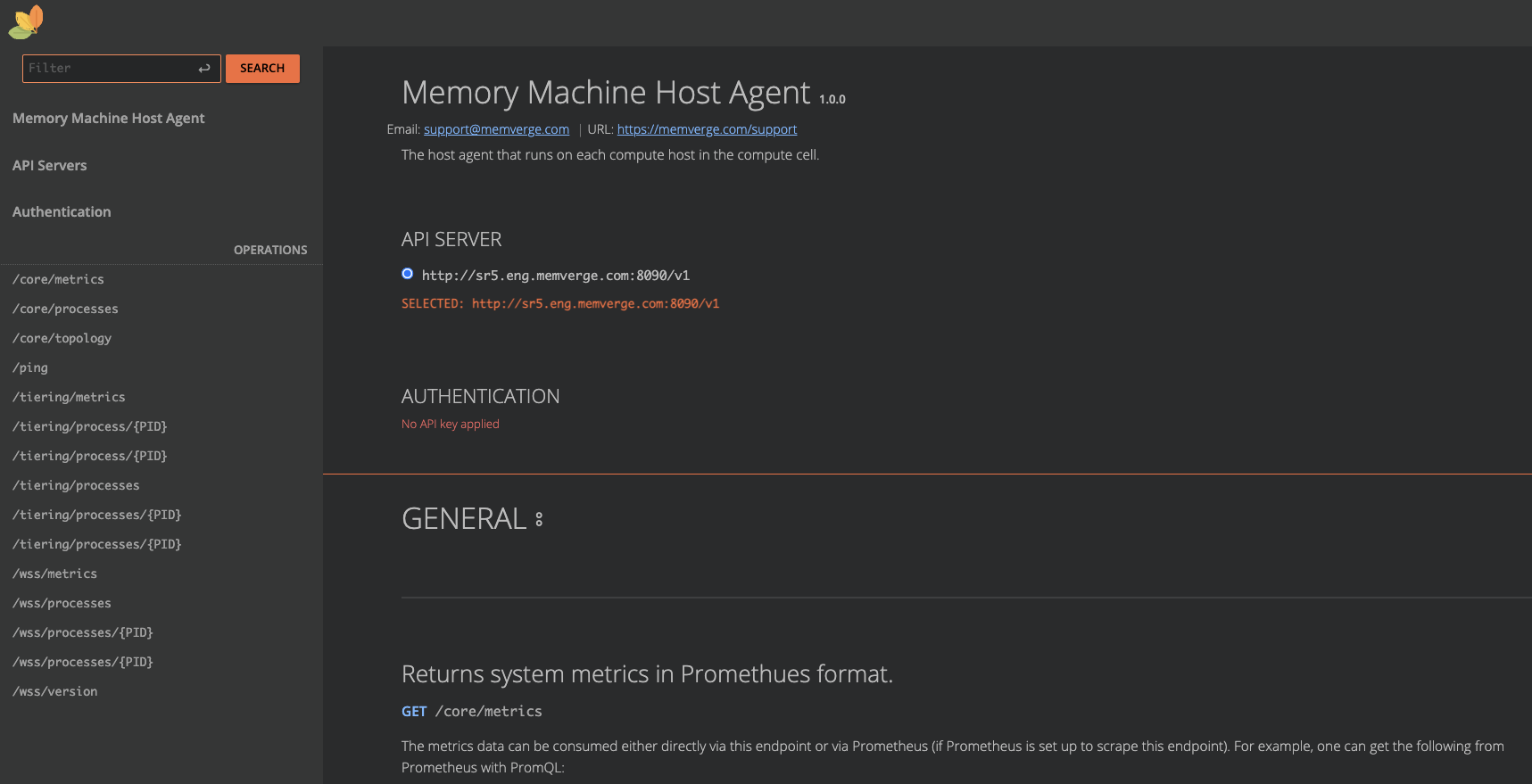Open the /core/metrics operation in sidebar
The width and height of the screenshot is (1532, 784).
58,279
